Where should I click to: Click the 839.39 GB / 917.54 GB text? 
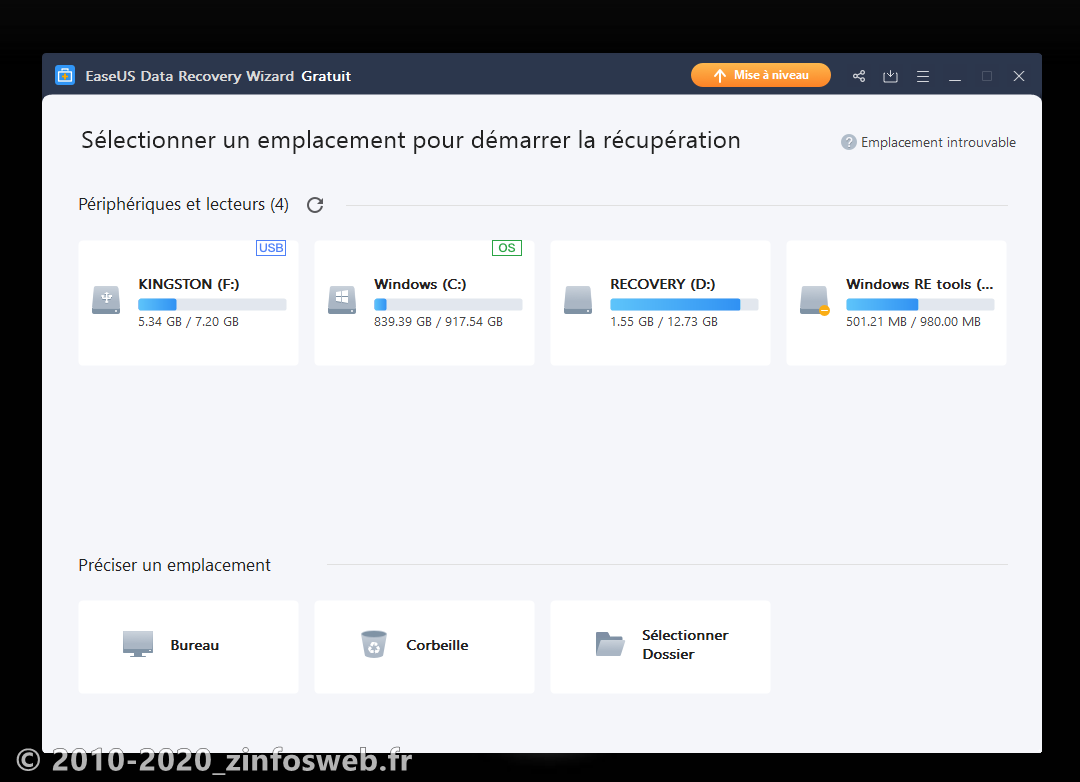(x=438, y=322)
